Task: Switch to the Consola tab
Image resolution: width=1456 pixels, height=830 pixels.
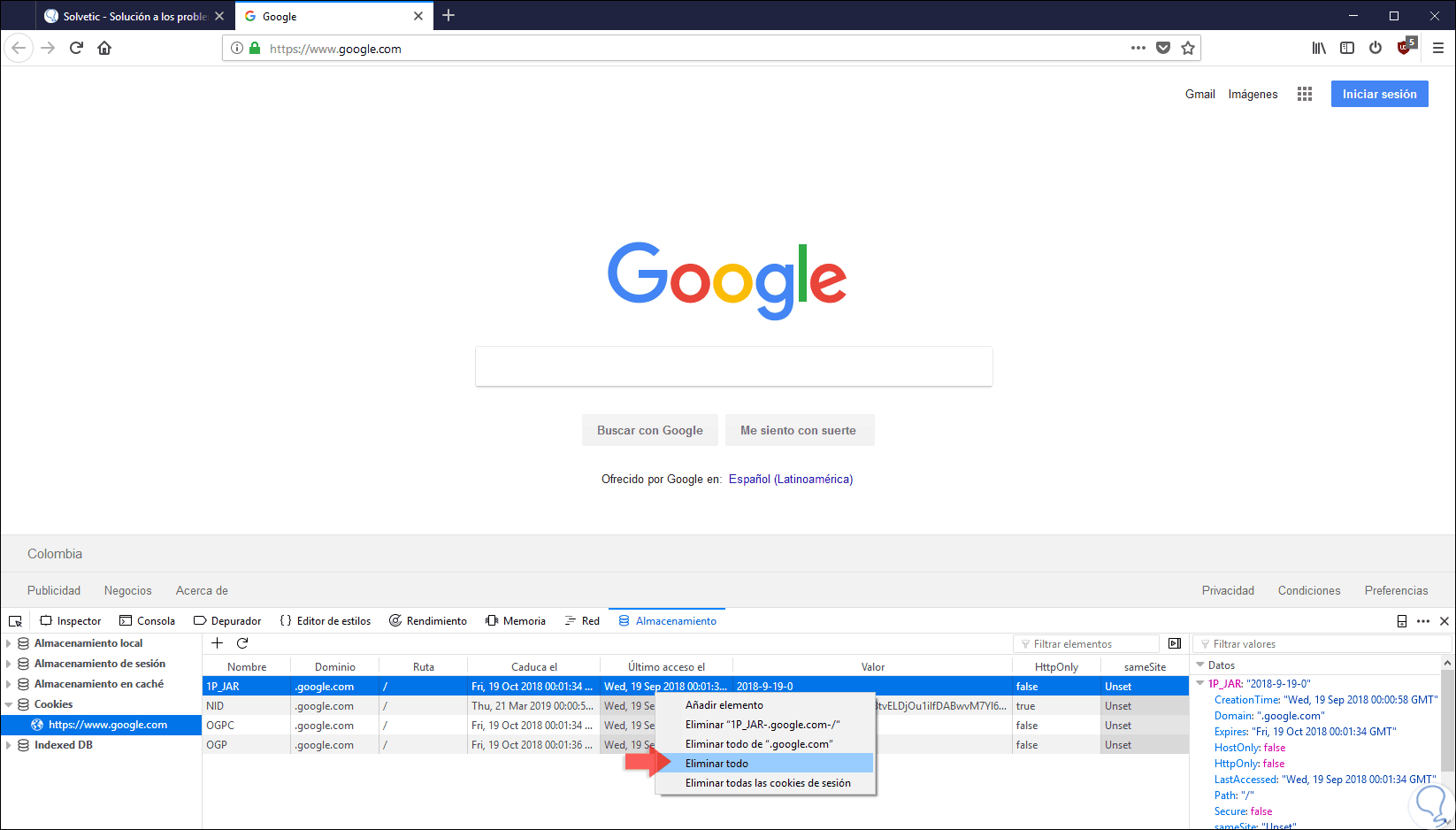Action: pyautogui.click(x=148, y=621)
